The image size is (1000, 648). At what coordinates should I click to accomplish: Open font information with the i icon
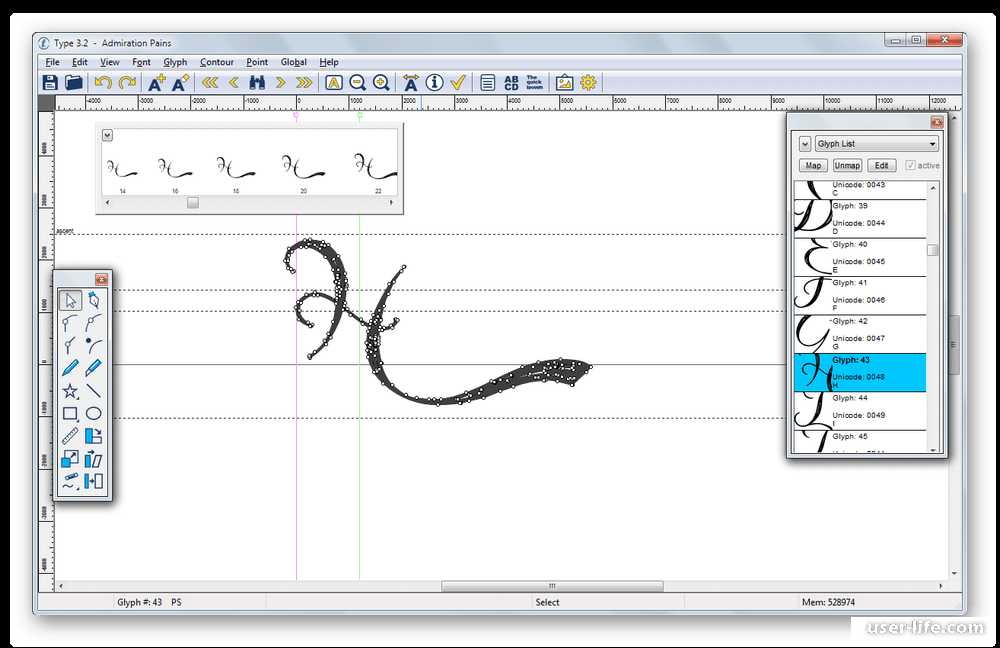(x=434, y=82)
